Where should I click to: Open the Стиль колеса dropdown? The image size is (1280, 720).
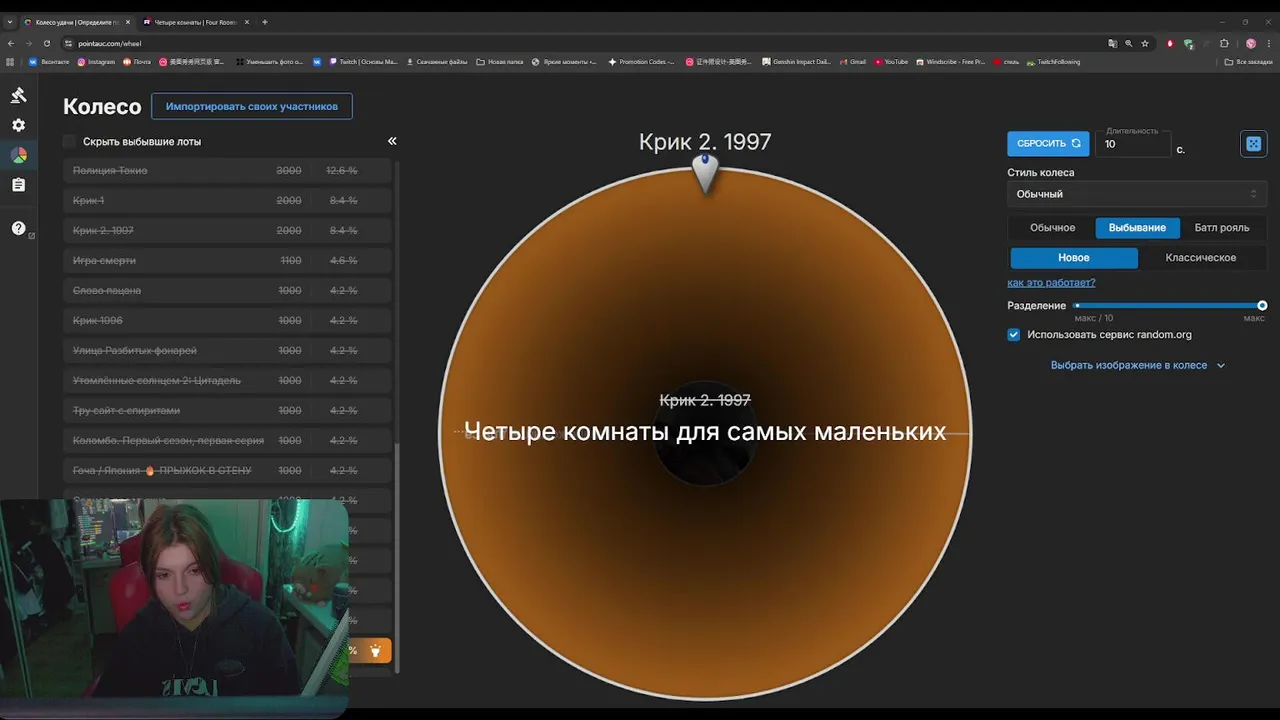click(1137, 194)
